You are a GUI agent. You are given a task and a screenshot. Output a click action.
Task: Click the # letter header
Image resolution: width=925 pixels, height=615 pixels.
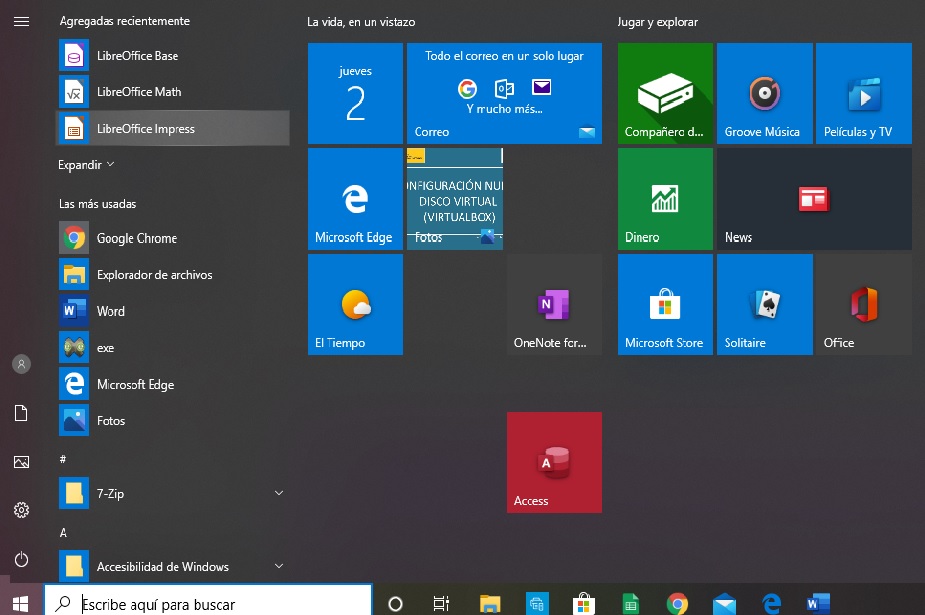pyautogui.click(x=63, y=459)
